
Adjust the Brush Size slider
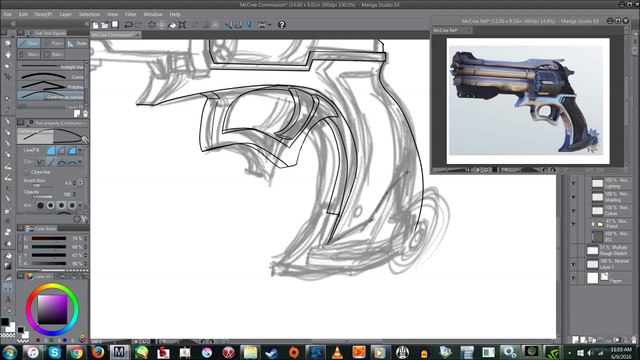pos(42,185)
